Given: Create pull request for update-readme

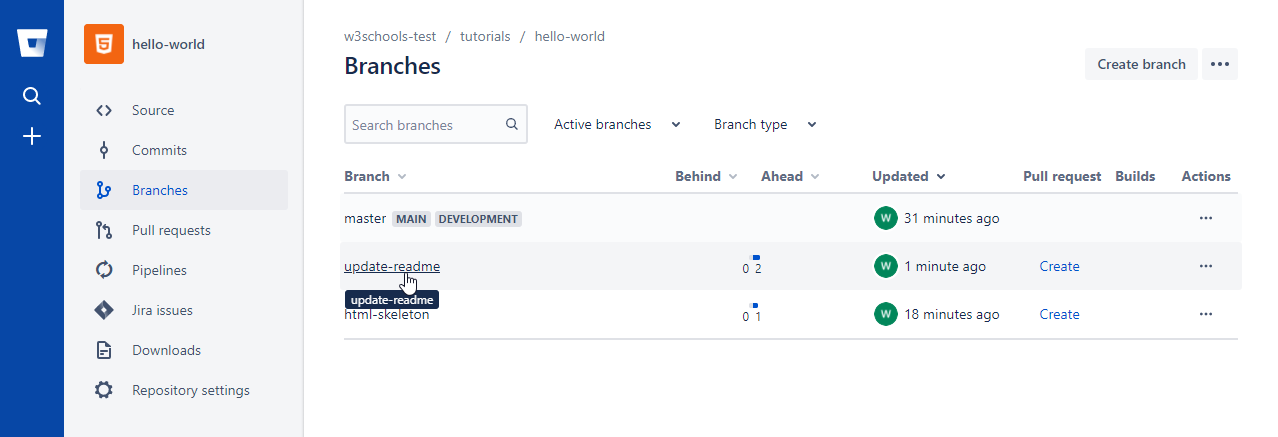Looking at the screenshot, I should coord(1059,266).
